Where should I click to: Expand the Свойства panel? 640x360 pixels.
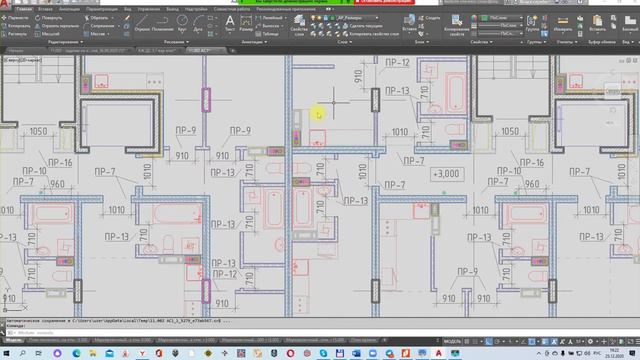point(481,42)
